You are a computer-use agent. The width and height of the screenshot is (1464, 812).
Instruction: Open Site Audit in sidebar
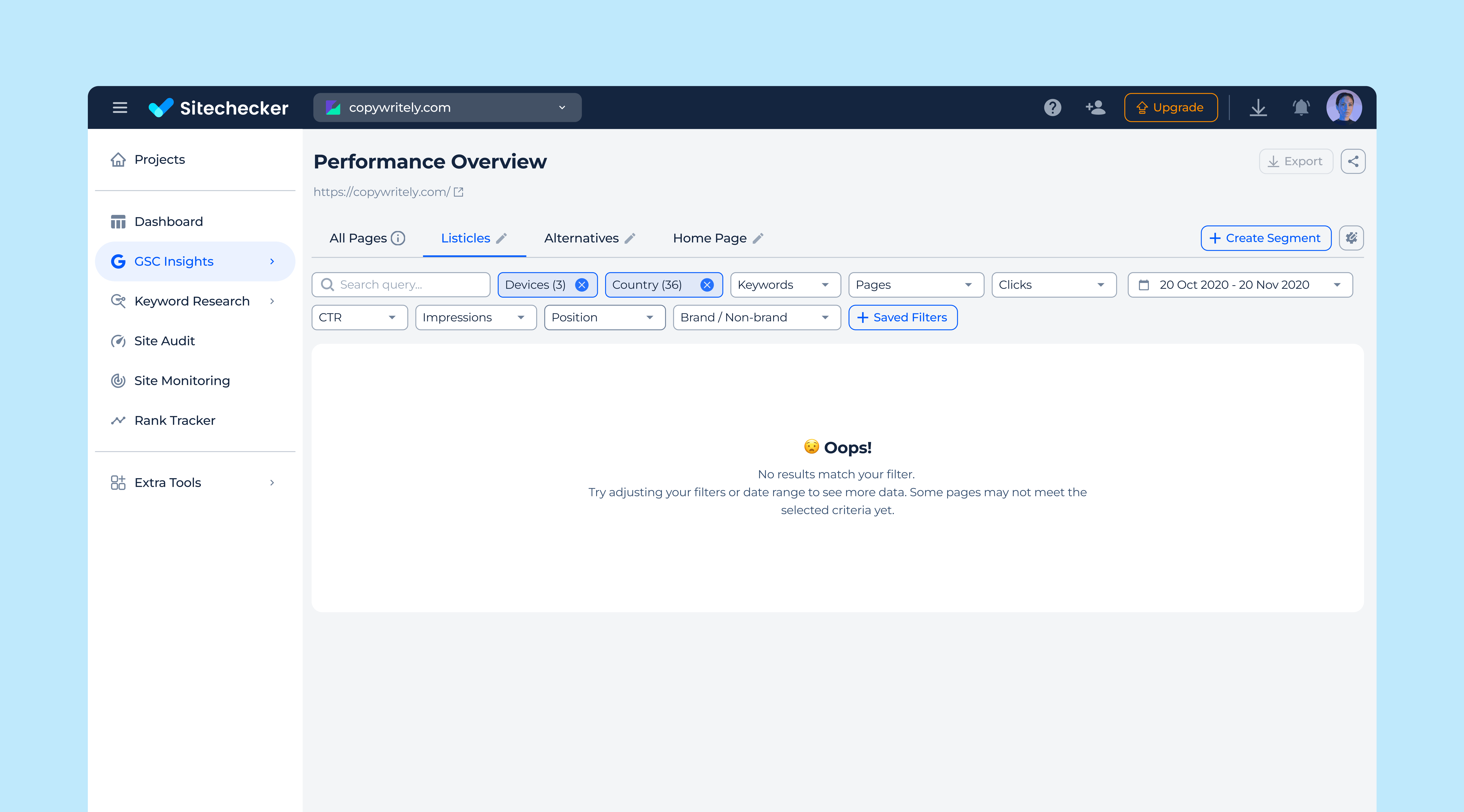click(164, 341)
